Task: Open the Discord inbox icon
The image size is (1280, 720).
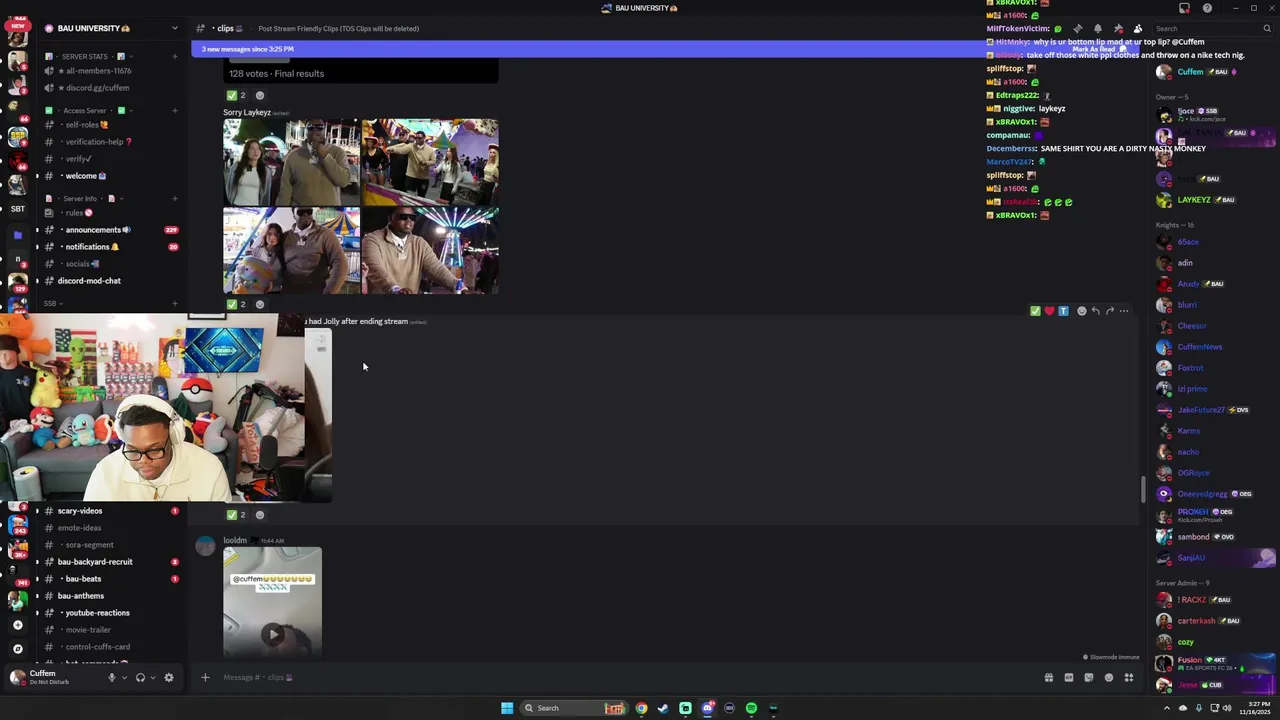Action: pyautogui.click(x=1185, y=8)
